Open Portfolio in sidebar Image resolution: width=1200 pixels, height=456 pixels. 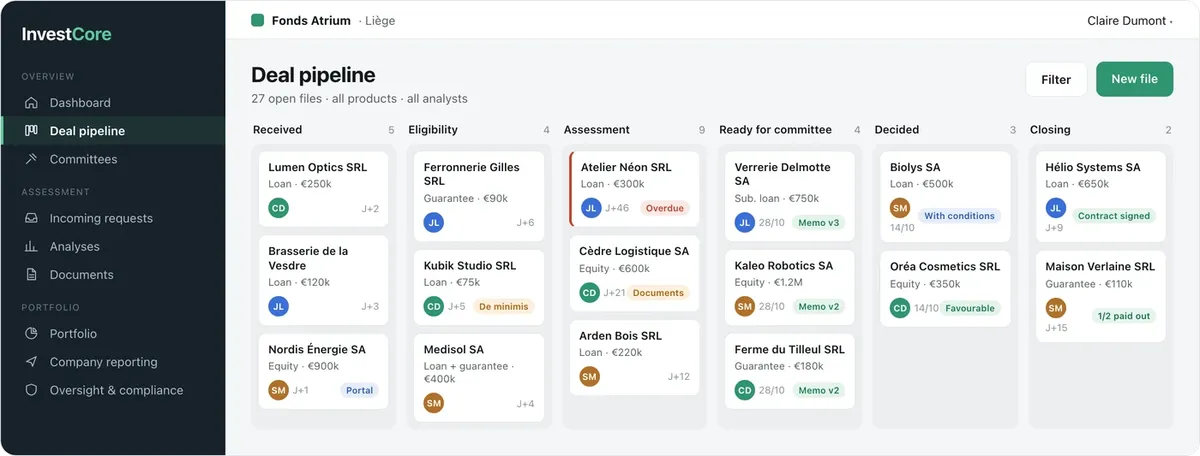pos(113,334)
